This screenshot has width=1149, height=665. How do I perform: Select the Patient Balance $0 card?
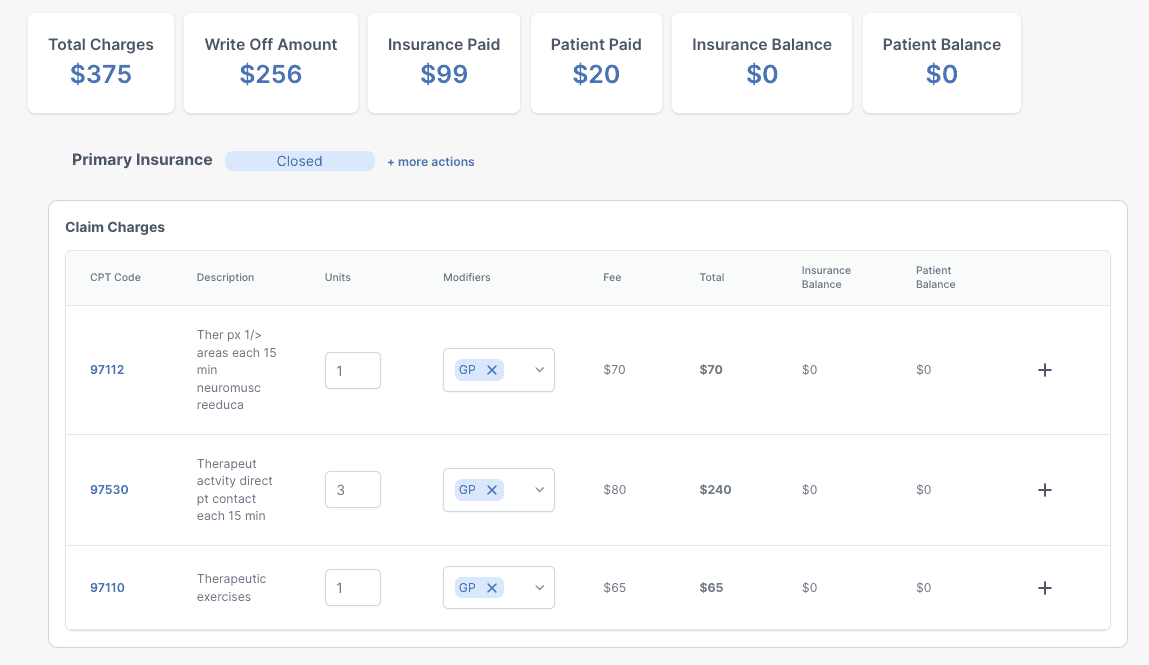[x=942, y=62]
